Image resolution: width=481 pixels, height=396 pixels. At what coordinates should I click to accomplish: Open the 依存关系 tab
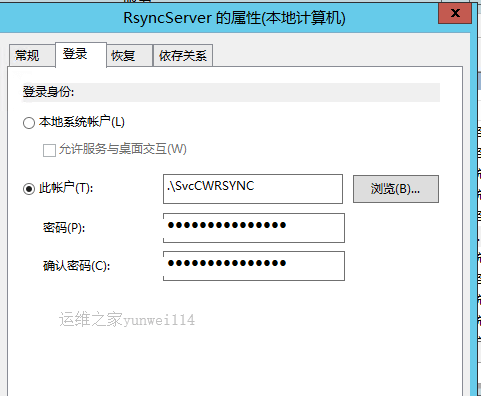(183, 55)
